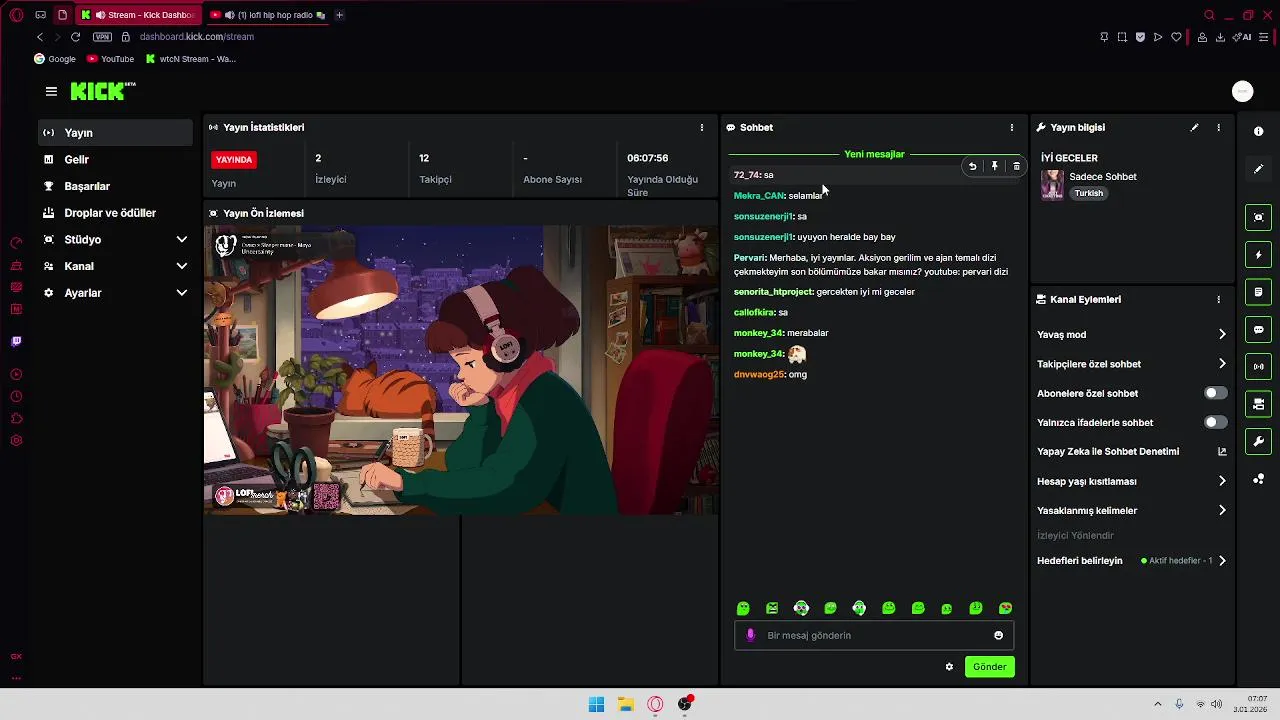Click the Gönder send button
This screenshot has height=720, width=1280.
(989, 667)
